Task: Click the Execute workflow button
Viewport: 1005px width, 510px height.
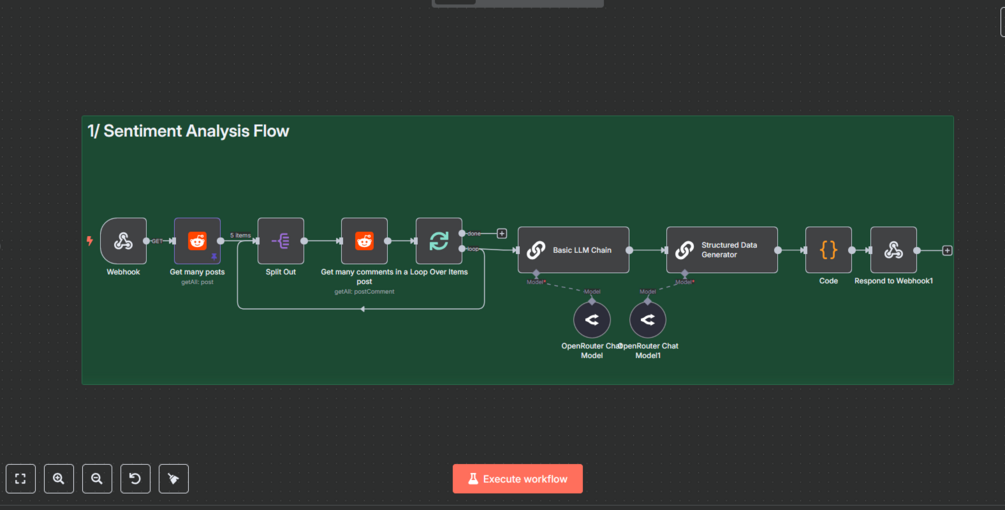Action: [x=517, y=479]
